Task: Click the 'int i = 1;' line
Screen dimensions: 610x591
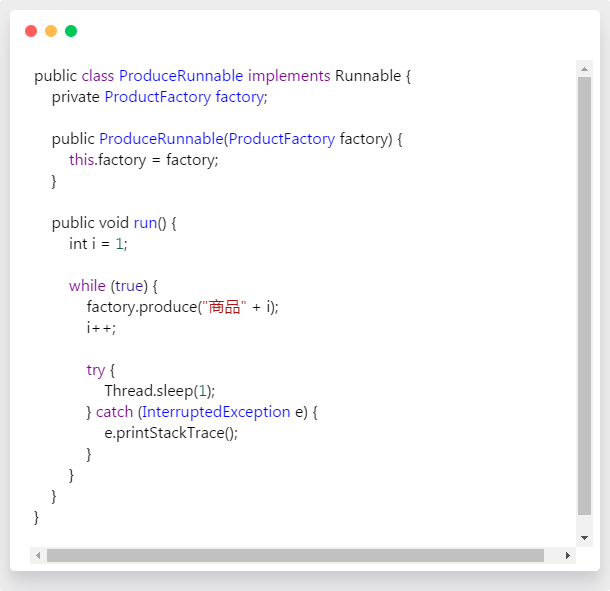Action: point(98,244)
